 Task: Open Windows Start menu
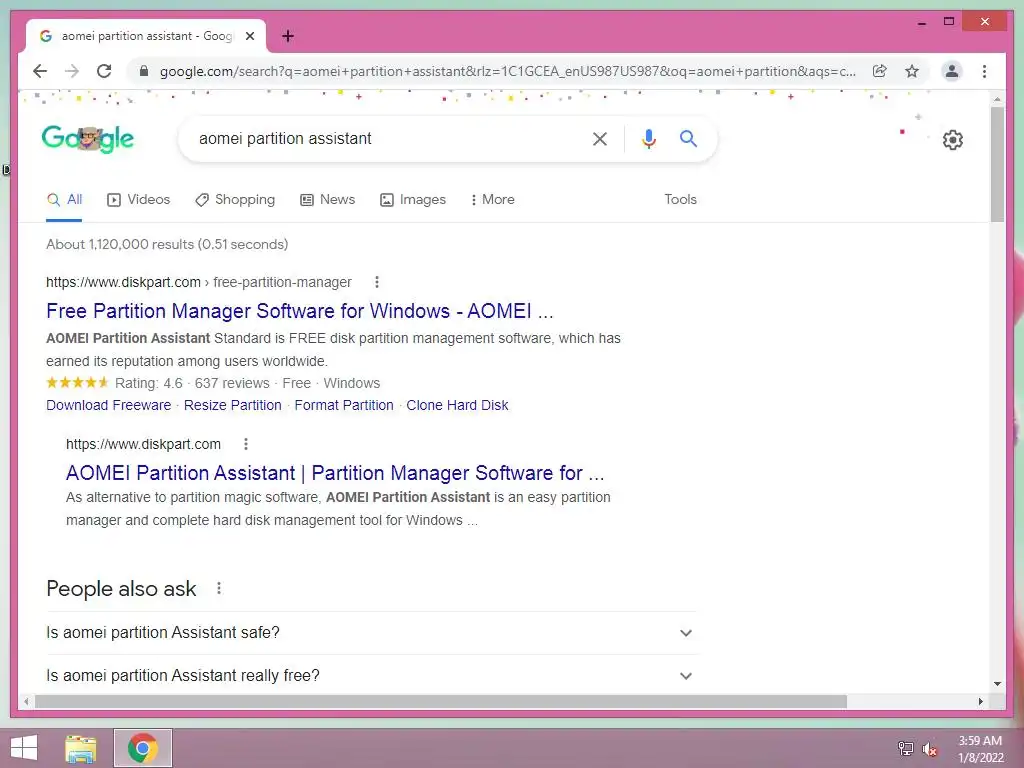coord(24,748)
